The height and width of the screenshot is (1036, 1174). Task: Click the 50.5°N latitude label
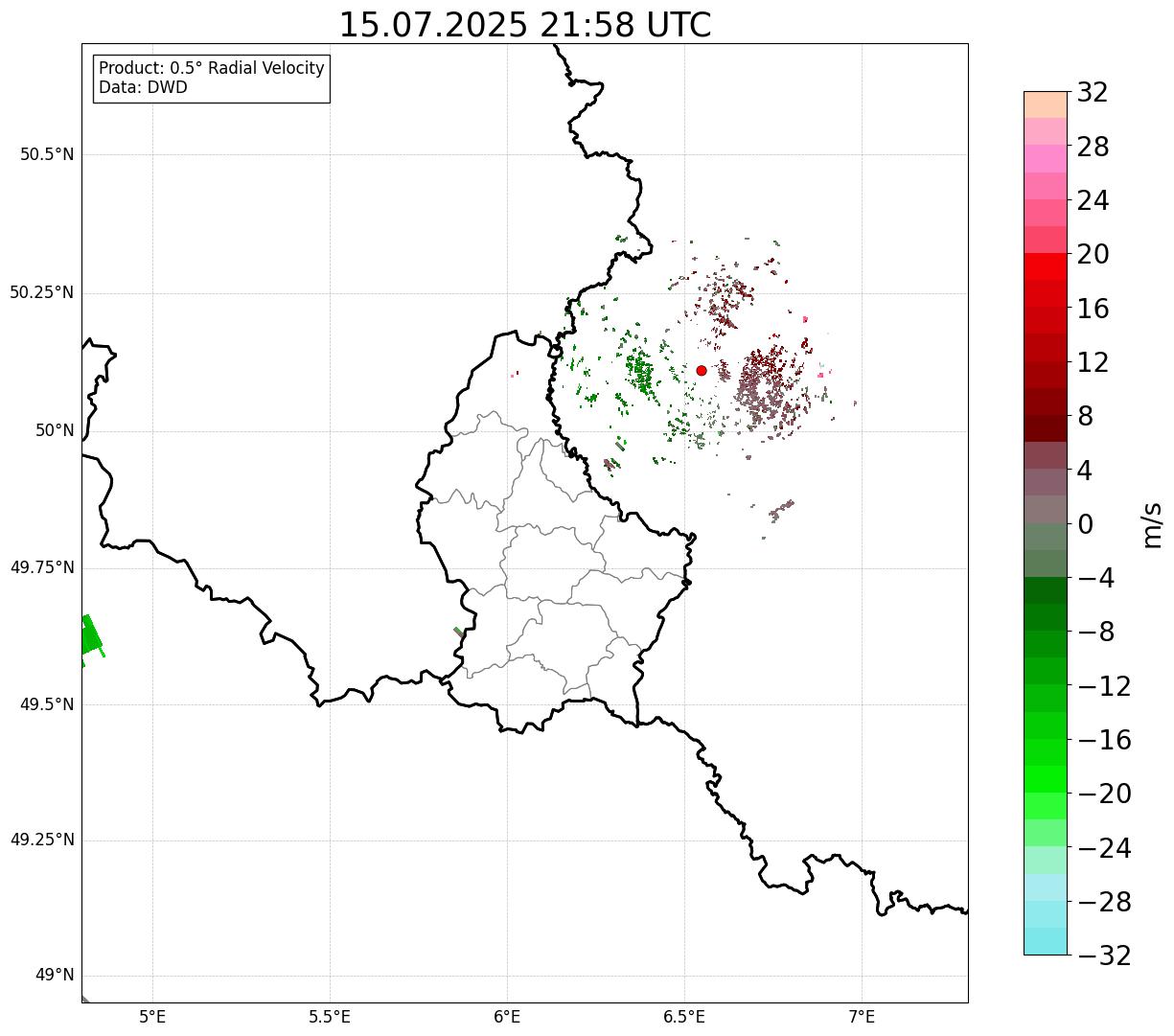[47, 154]
